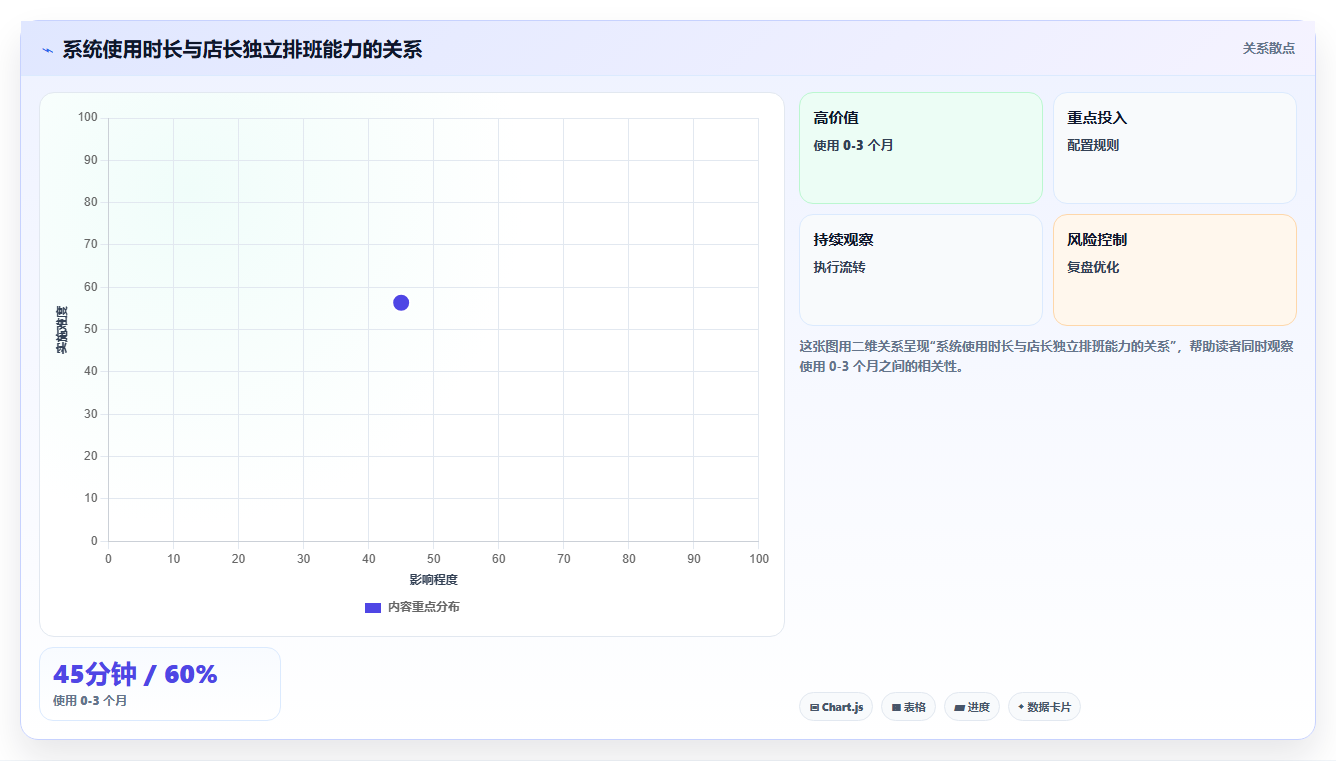Click the 数据卡片 sparkle icon
The width and height of the screenshot is (1336, 761).
click(x=1021, y=707)
